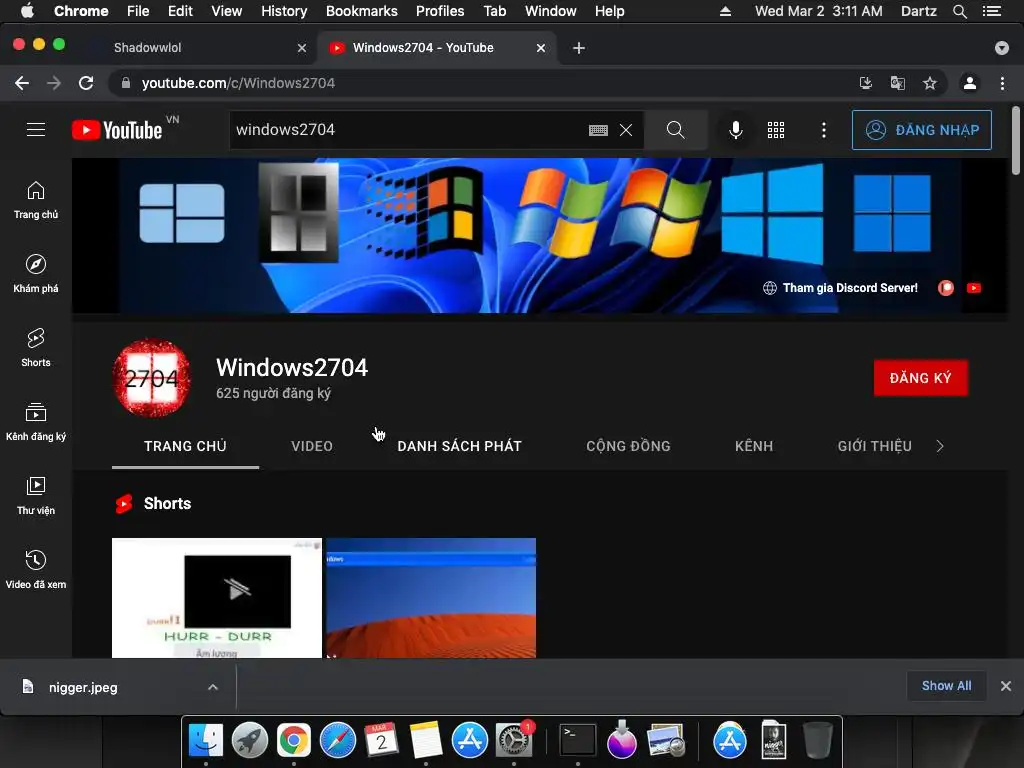Click the on-screen keyboard icon in search box

pos(598,130)
